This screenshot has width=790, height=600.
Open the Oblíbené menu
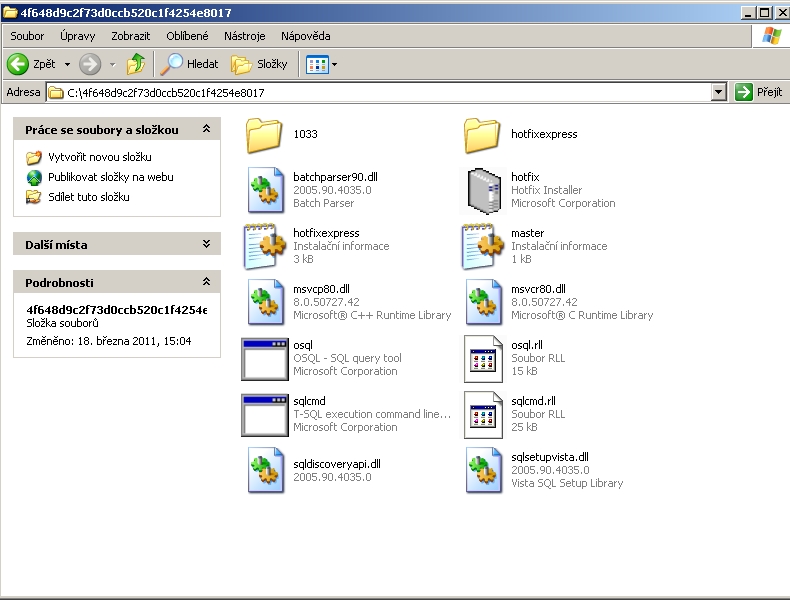point(187,36)
